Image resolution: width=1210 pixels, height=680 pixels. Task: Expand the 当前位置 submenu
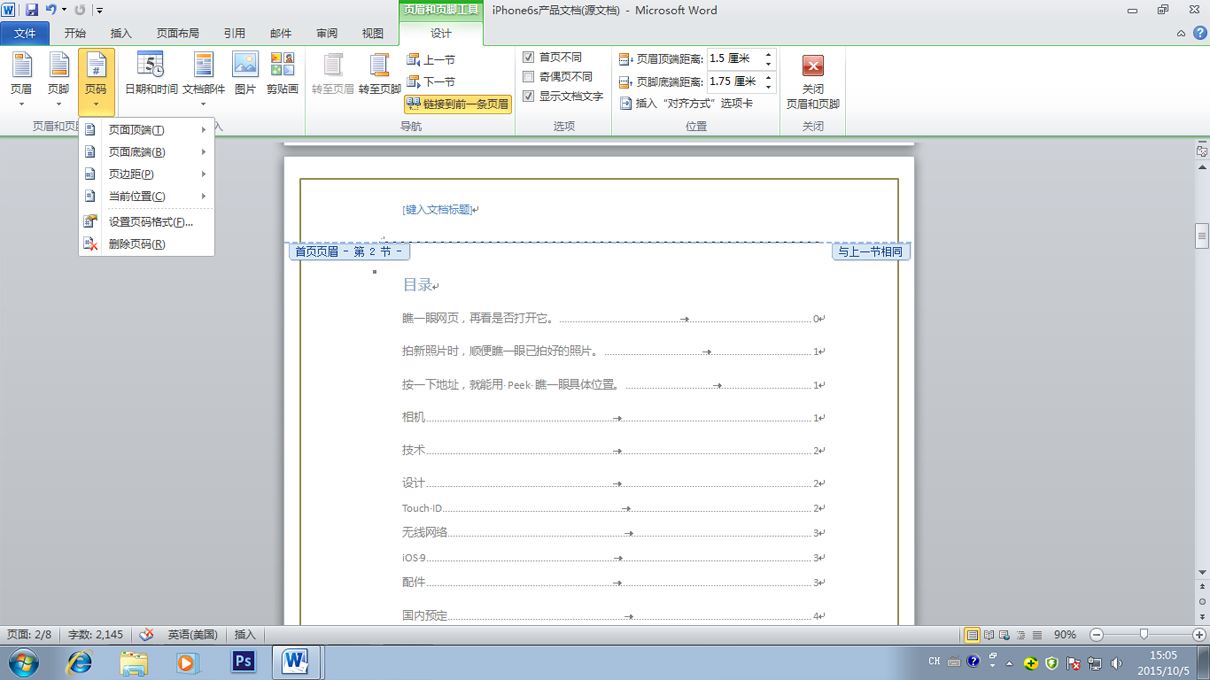[x=147, y=196]
